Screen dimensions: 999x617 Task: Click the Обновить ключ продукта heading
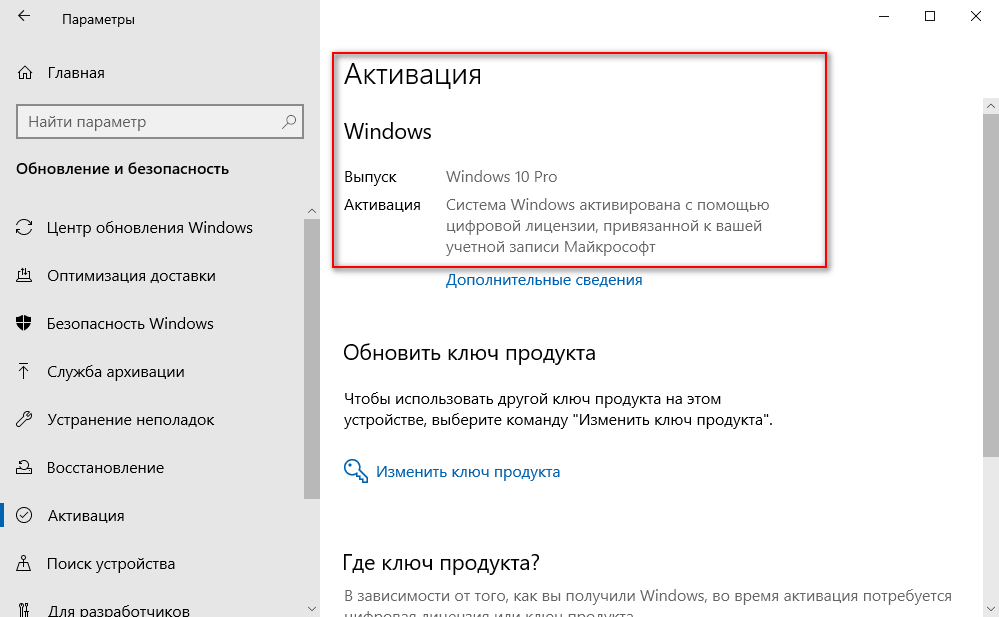coord(470,352)
